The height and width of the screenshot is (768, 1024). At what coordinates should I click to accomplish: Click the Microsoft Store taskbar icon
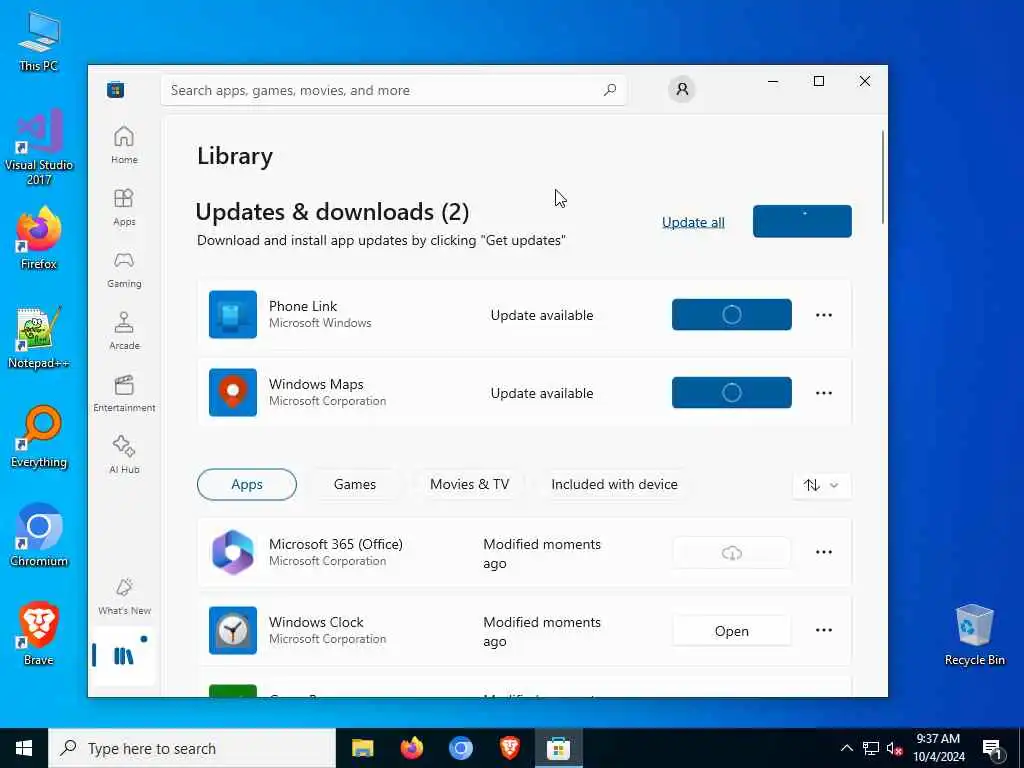point(558,748)
